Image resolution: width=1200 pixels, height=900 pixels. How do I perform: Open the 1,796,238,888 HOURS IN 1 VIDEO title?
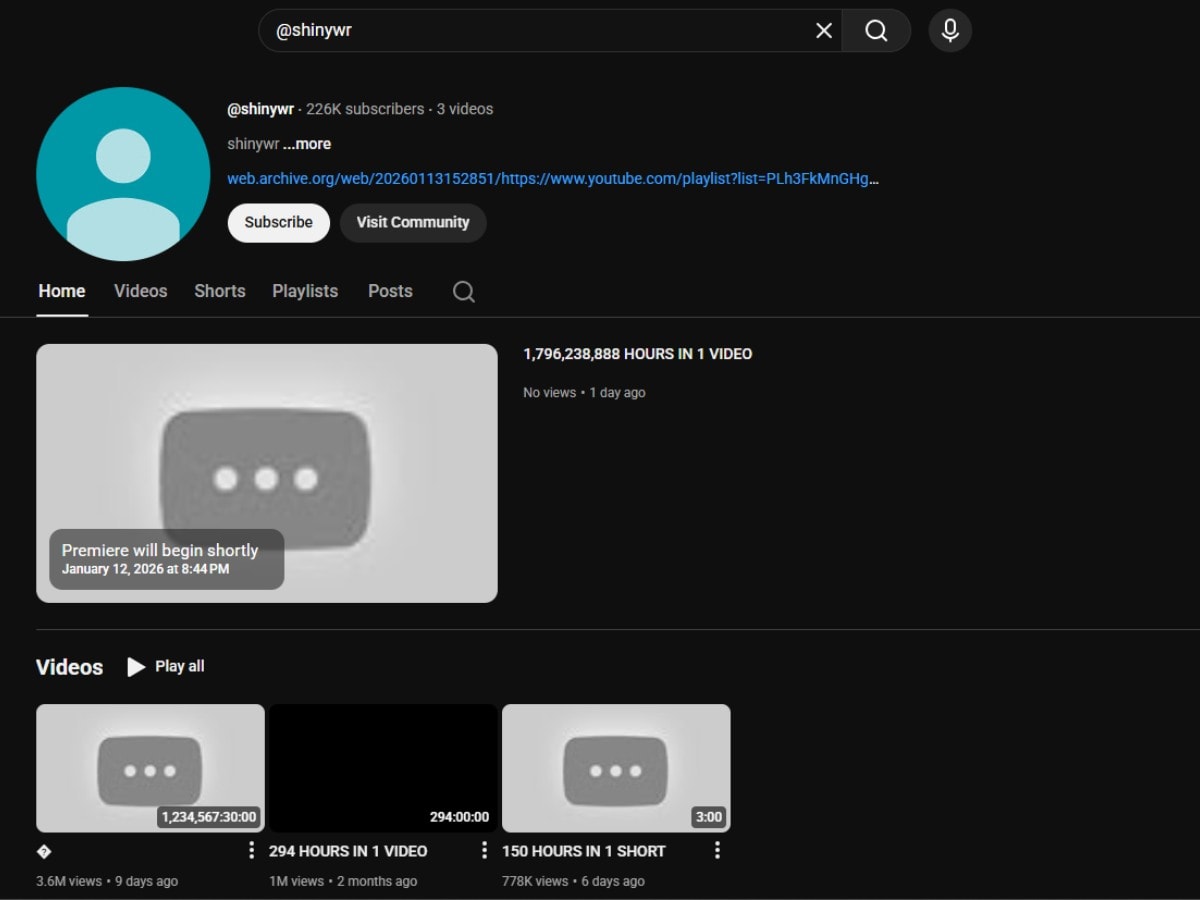pyautogui.click(x=637, y=354)
